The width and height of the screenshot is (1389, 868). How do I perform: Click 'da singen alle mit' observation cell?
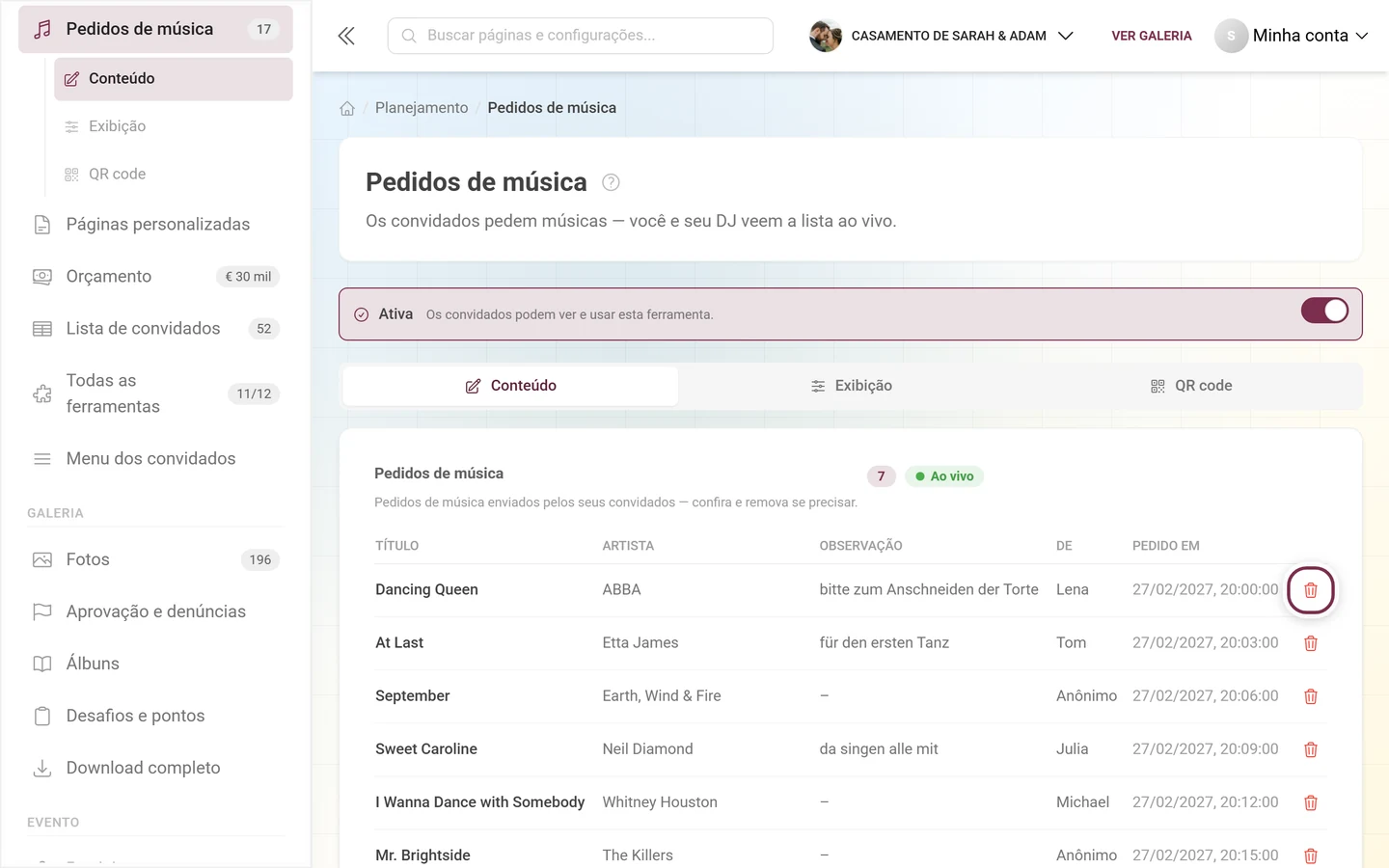879,749
